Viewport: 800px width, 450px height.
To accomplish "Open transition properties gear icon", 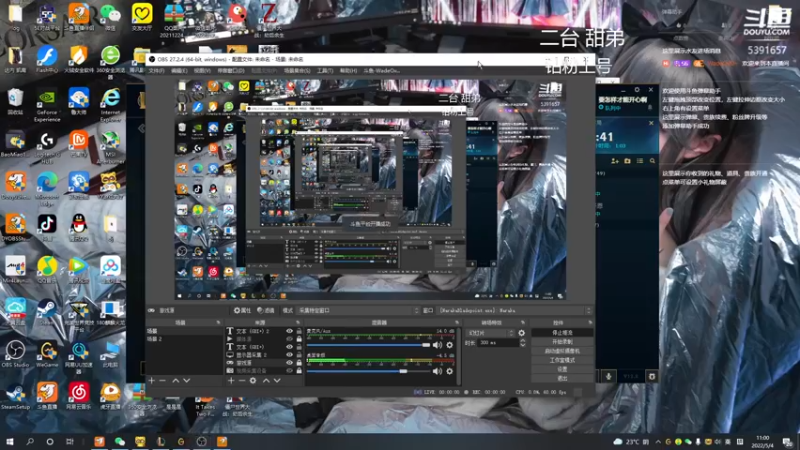I will (x=521, y=333).
